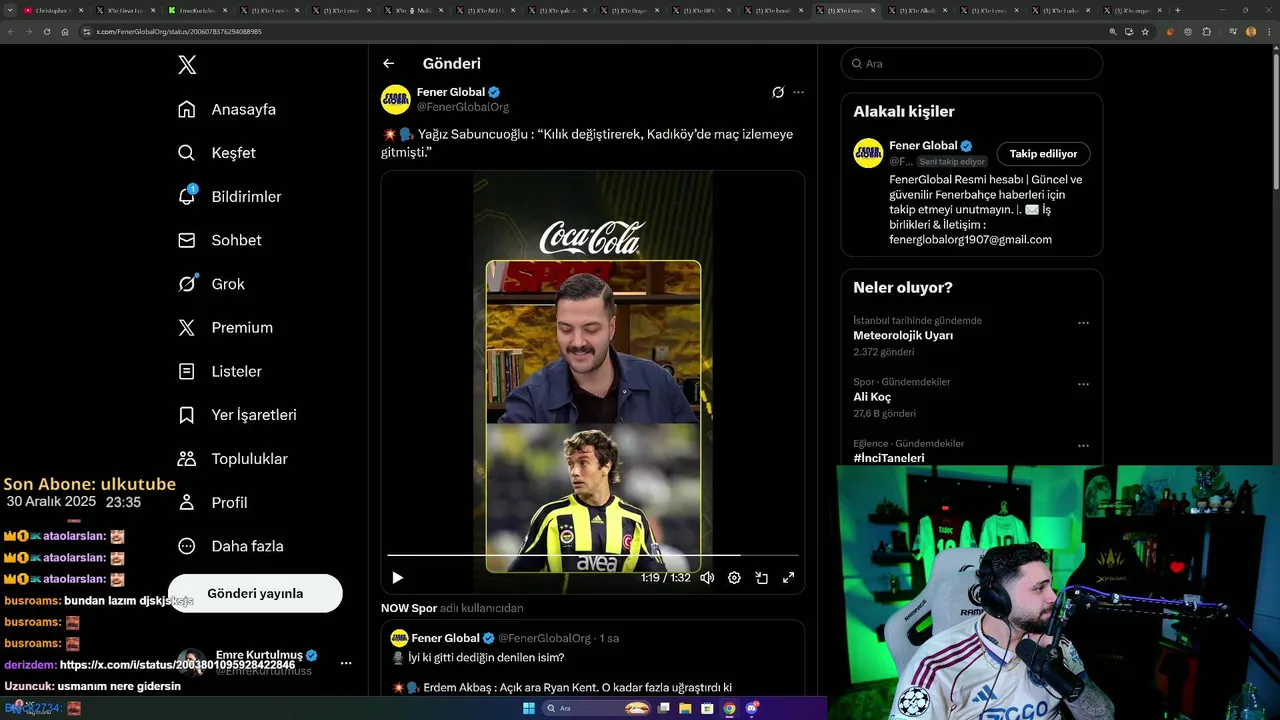
Task: Open the Premium page
Action: coord(225,327)
